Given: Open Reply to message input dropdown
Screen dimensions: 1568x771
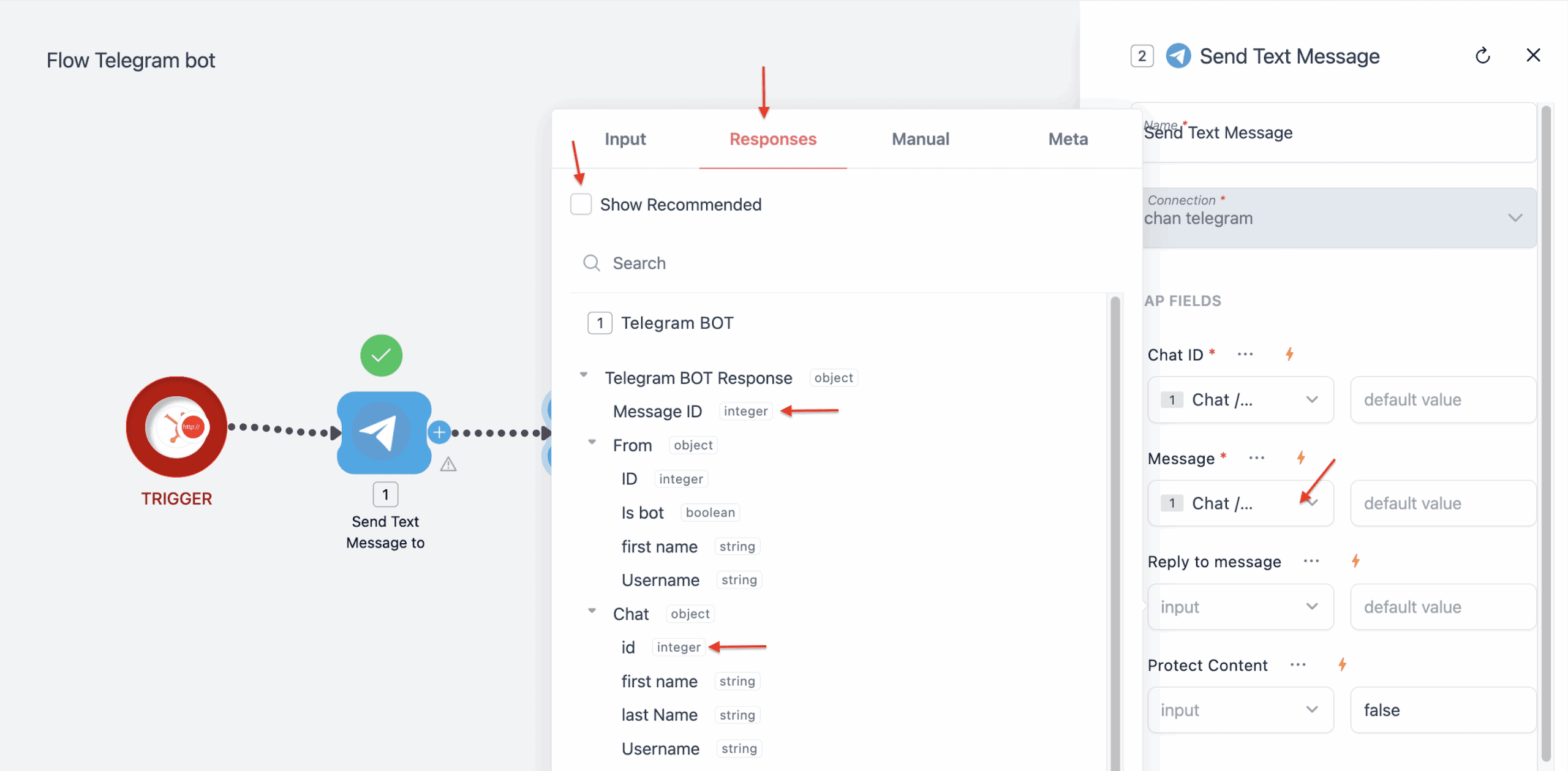Looking at the screenshot, I should (1240, 607).
